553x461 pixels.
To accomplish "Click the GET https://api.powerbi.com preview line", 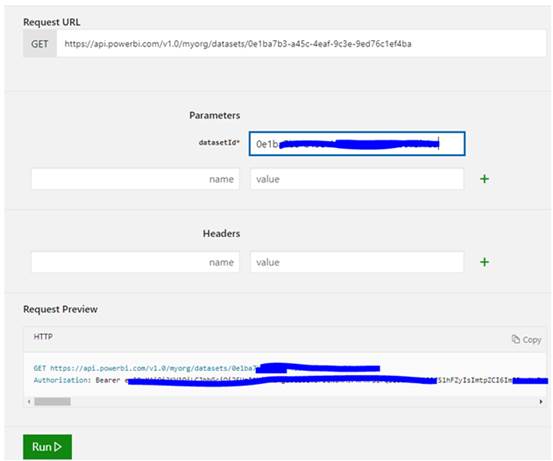I will point(207,368).
